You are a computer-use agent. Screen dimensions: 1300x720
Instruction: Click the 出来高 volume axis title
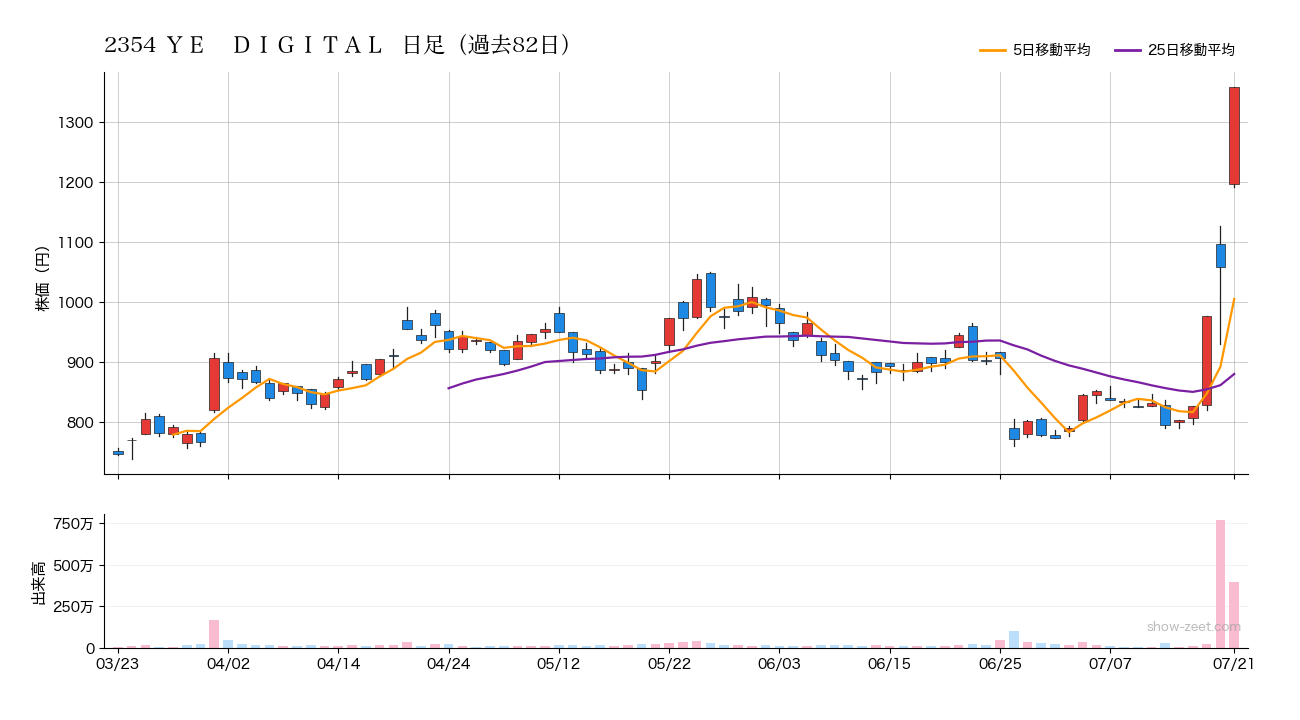click(x=39, y=582)
